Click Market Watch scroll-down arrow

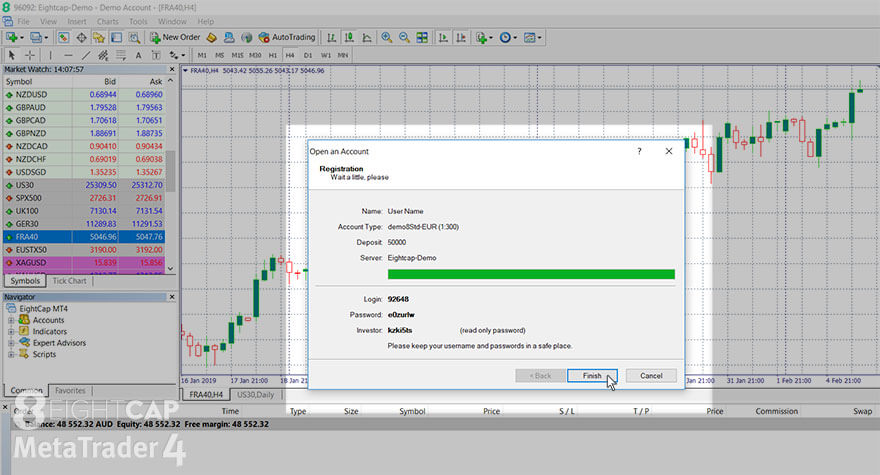pos(171,268)
